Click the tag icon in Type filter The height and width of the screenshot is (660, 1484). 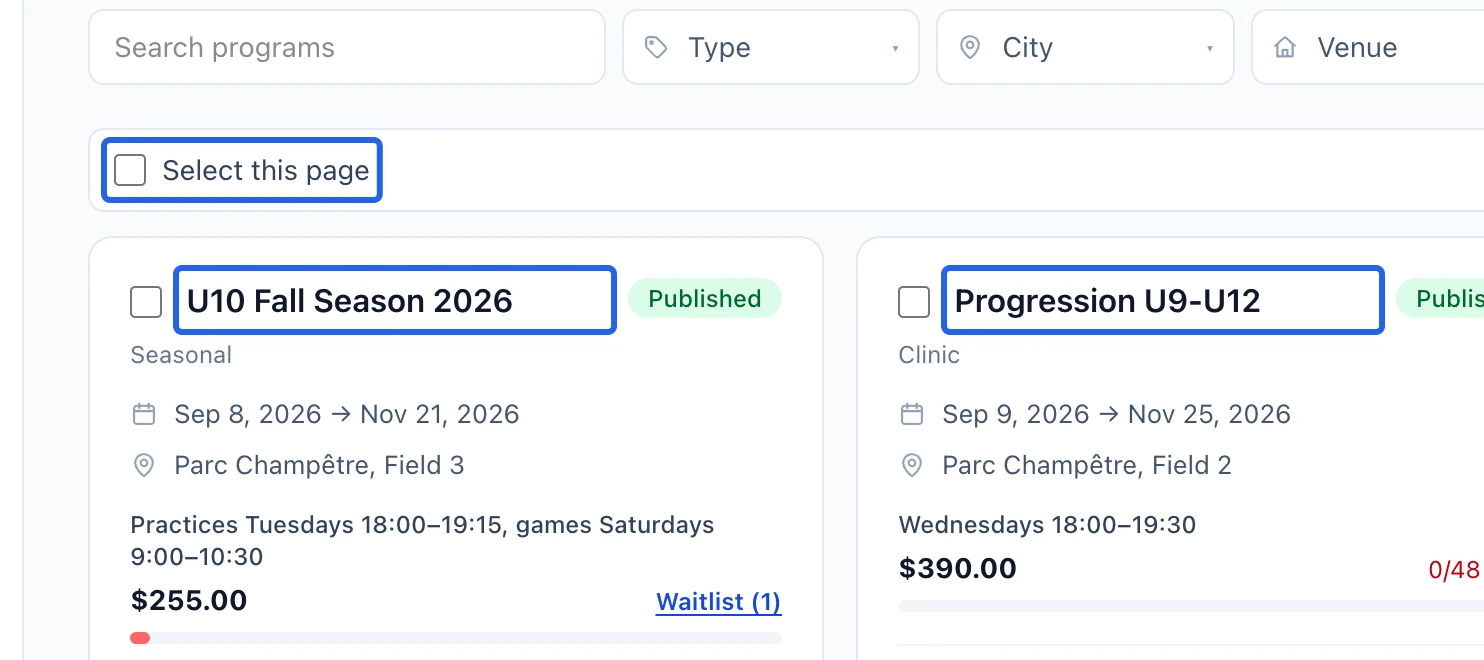pos(656,47)
